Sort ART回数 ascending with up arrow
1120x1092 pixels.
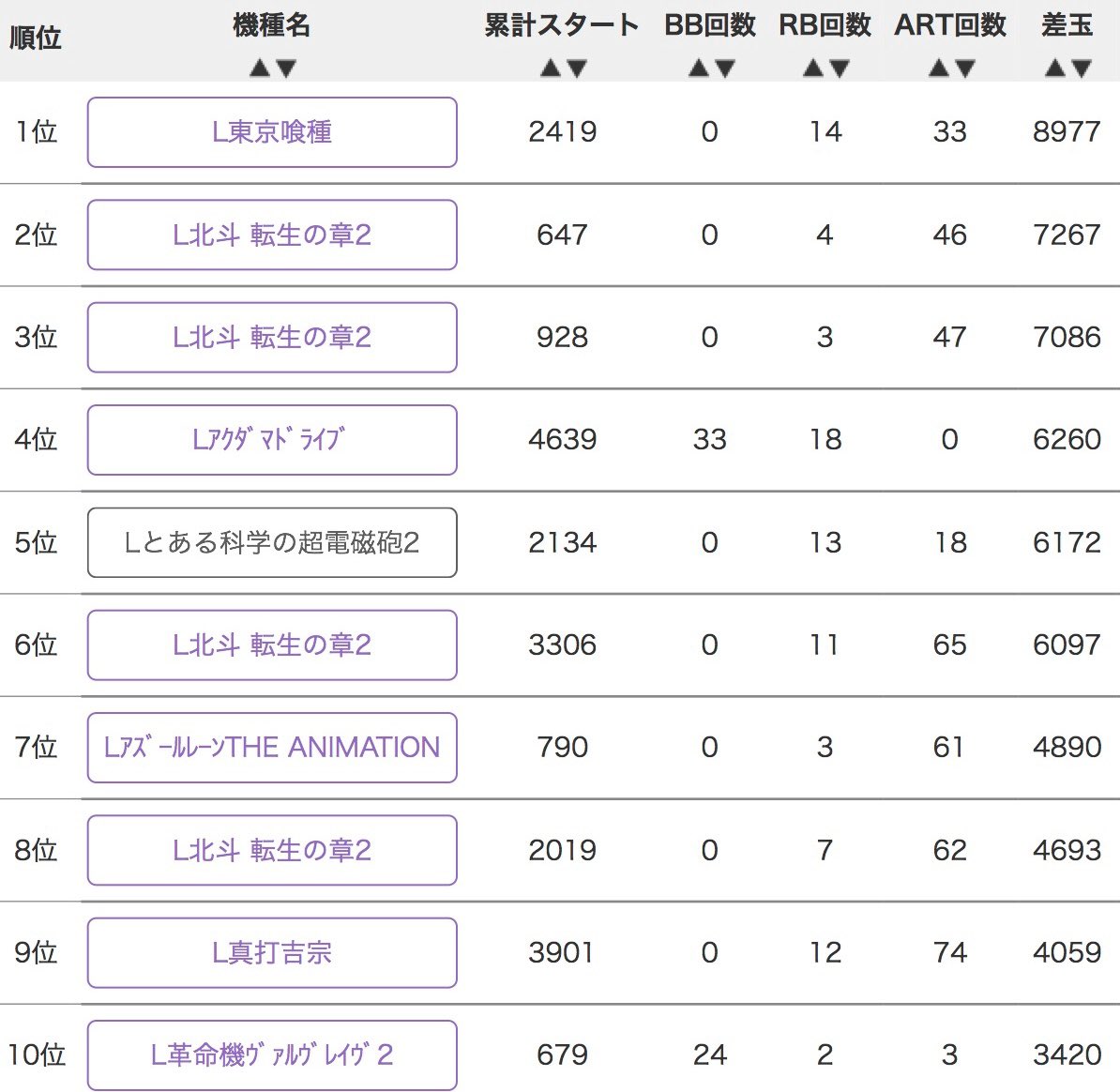(939, 68)
